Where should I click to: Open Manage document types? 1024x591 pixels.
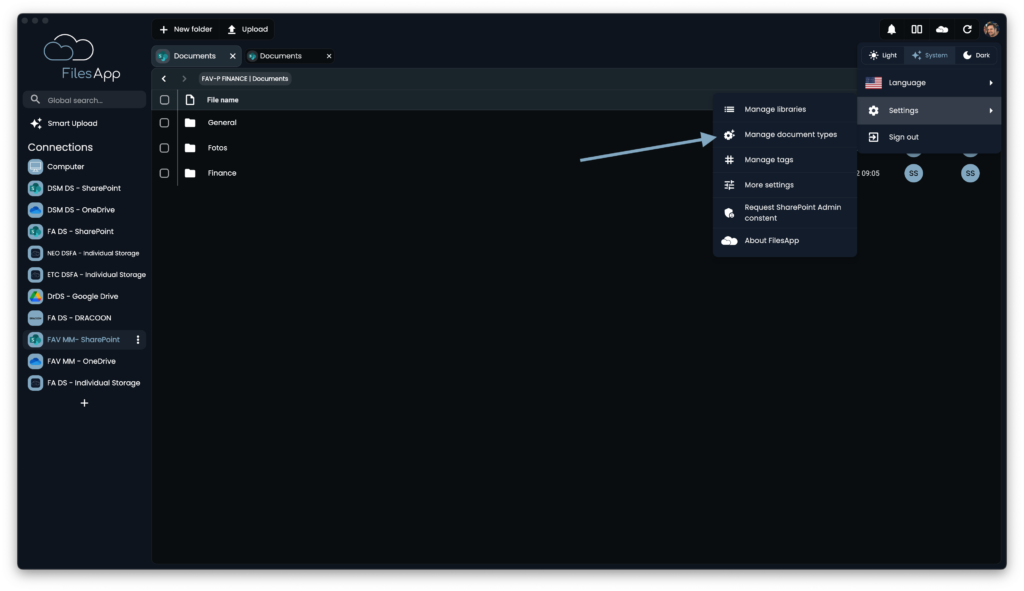[x=785, y=135]
